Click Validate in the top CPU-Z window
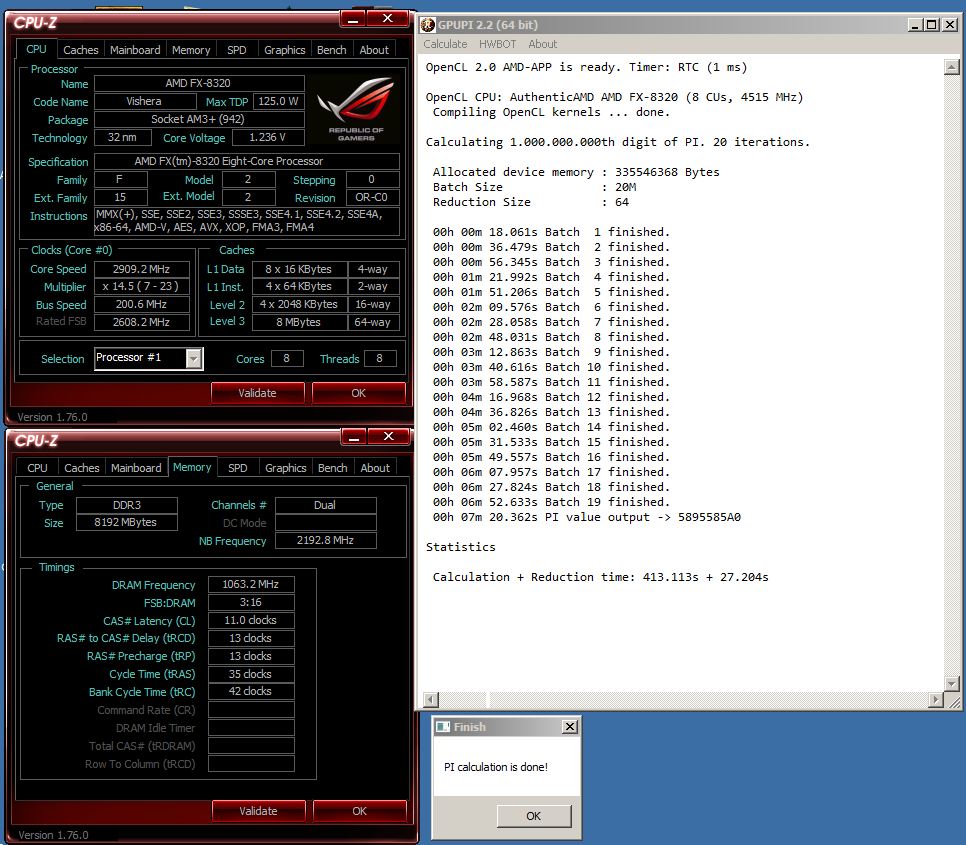Screen dimensions: 966x845 click(258, 393)
